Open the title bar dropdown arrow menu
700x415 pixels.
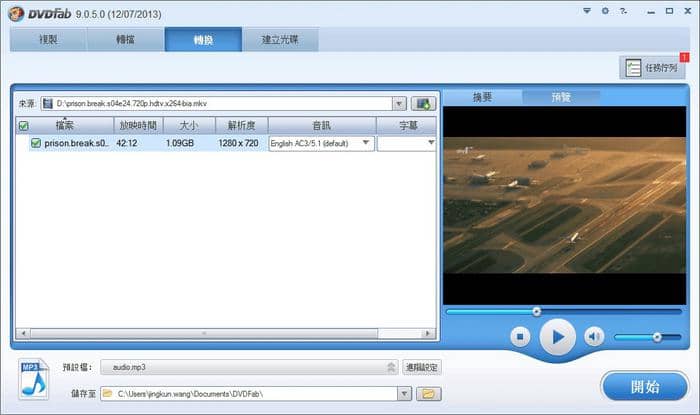587,11
